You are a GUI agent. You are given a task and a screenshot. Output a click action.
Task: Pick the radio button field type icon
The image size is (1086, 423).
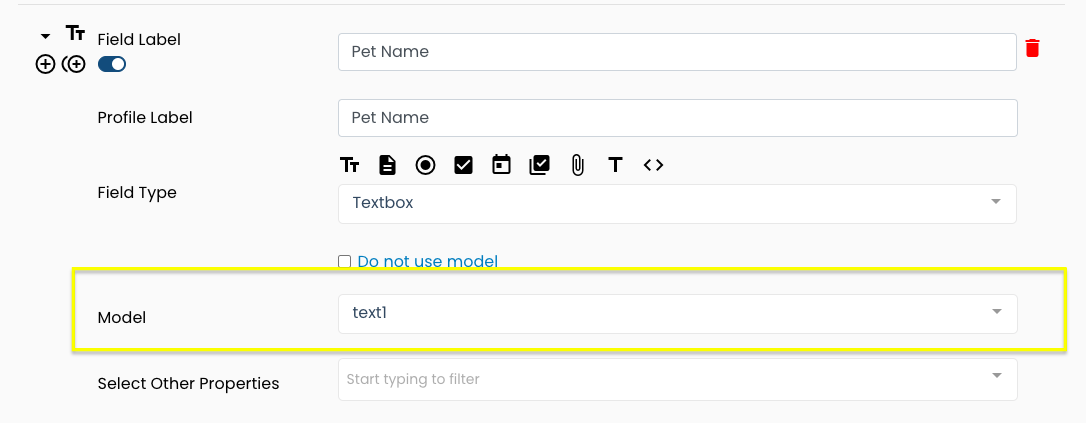click(x=425, y=165)
